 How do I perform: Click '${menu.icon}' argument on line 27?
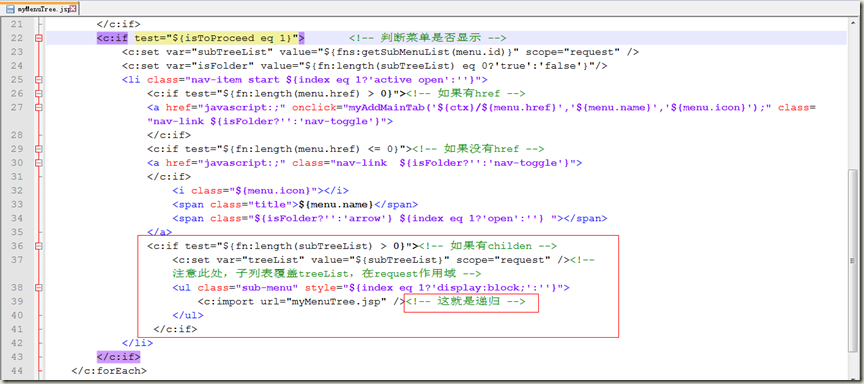[x=706, y=107]
